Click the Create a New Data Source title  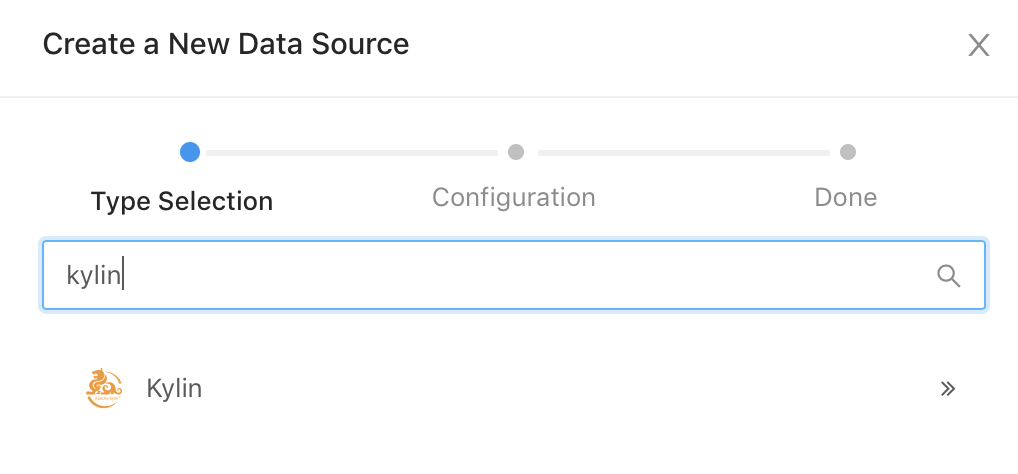tap(226, 45)
